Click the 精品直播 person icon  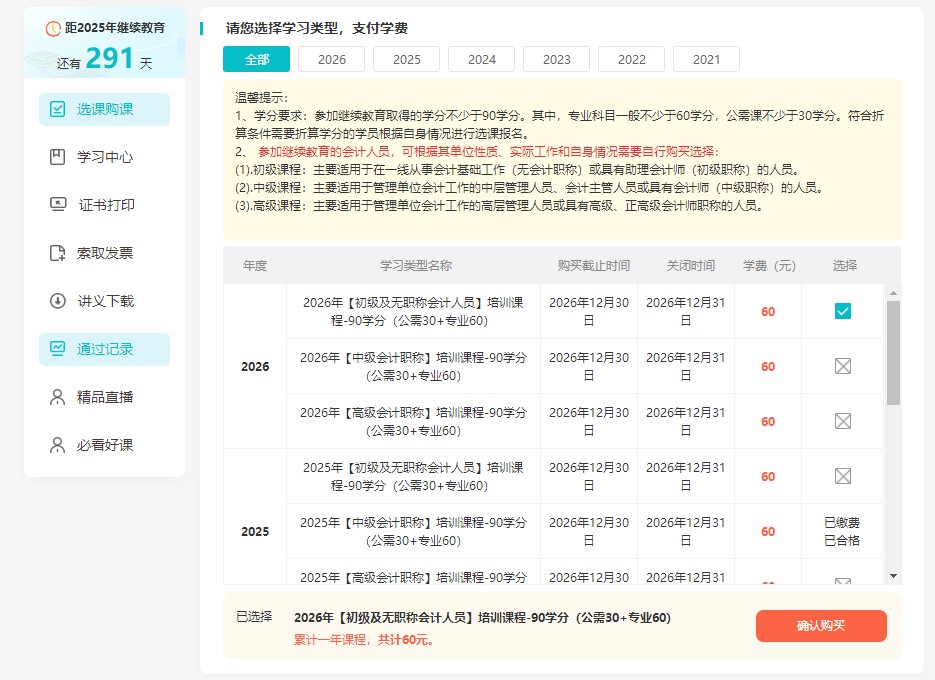58,397
